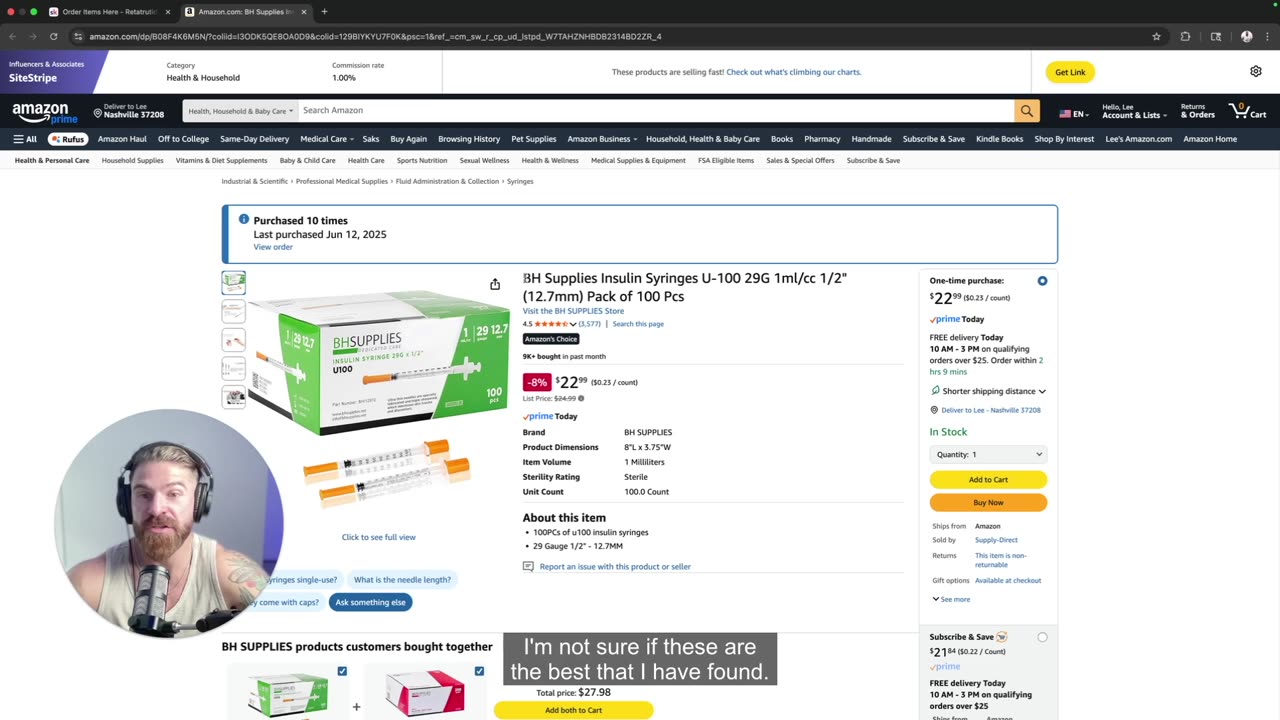Image resolution: width=1280 pixels, height=720 pixels.
Task: Select Subscribe & Save radio button
Action: tap(1042, 637)
